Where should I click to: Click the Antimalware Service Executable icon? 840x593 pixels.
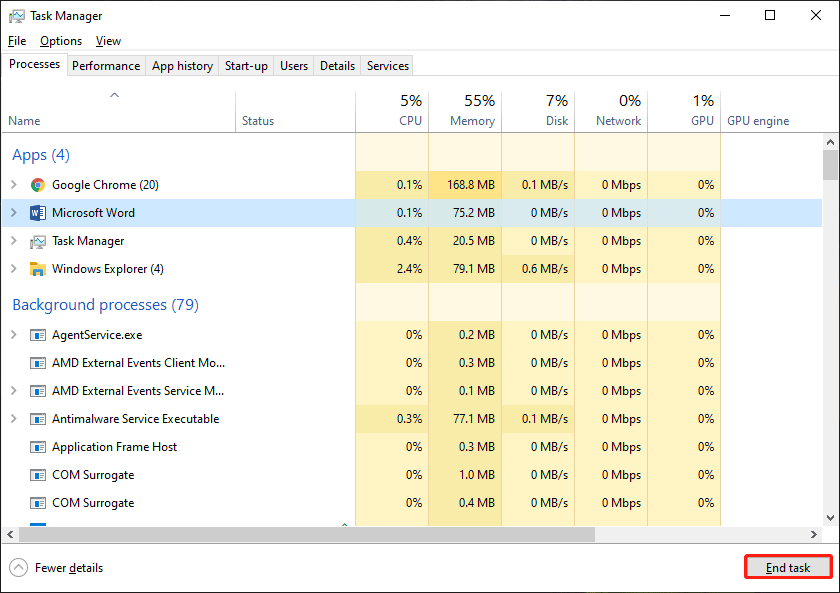38,419
